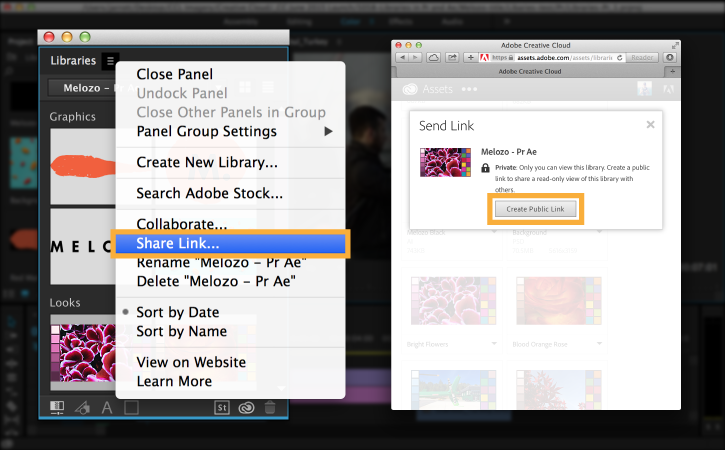The height and width of the screenshot is (450, 725).
Task: Open dropdown arrow for Blood Orange Rose asset
Action: coord(599,344)
